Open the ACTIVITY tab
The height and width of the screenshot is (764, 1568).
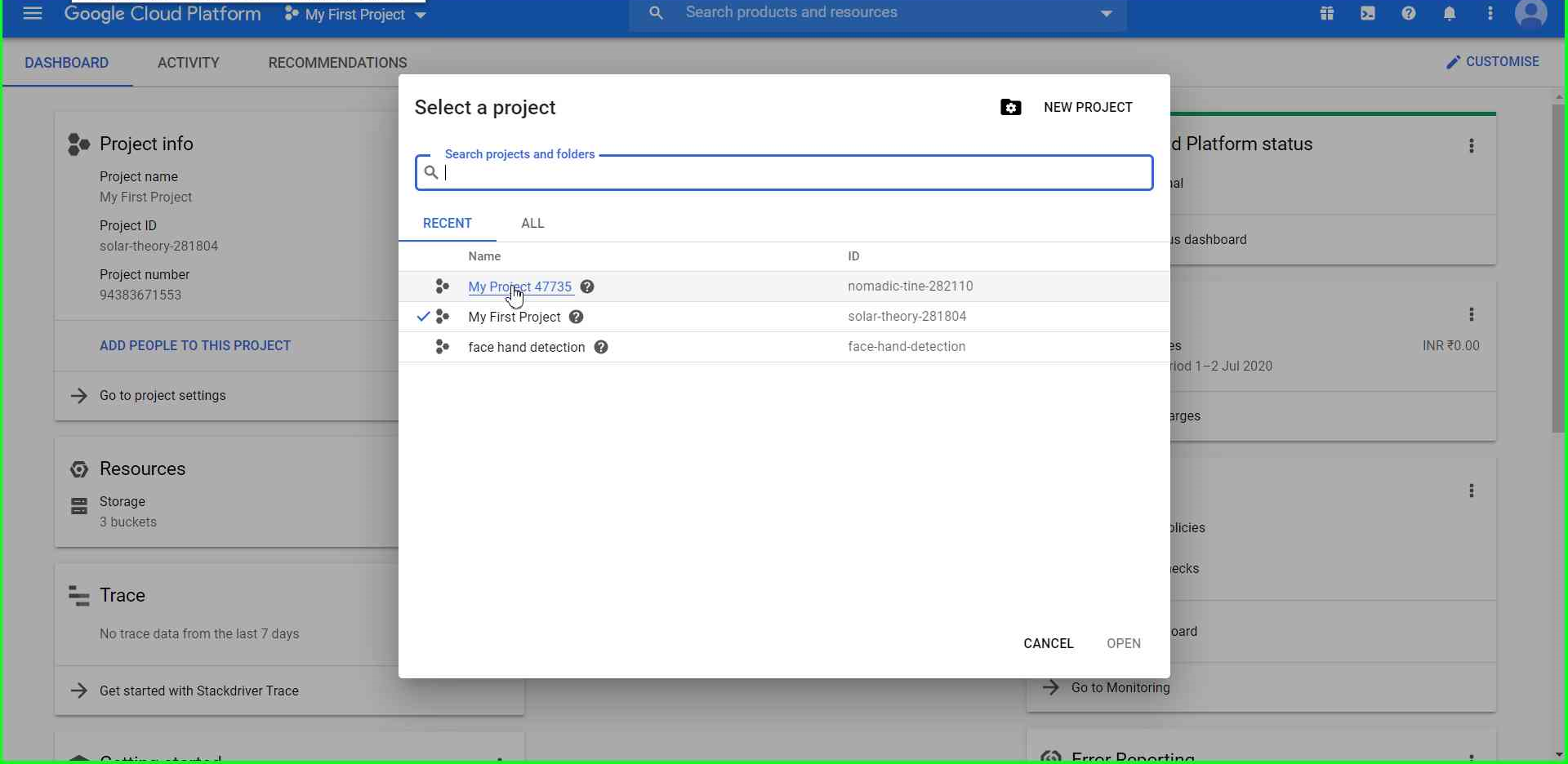click(189, 63)
